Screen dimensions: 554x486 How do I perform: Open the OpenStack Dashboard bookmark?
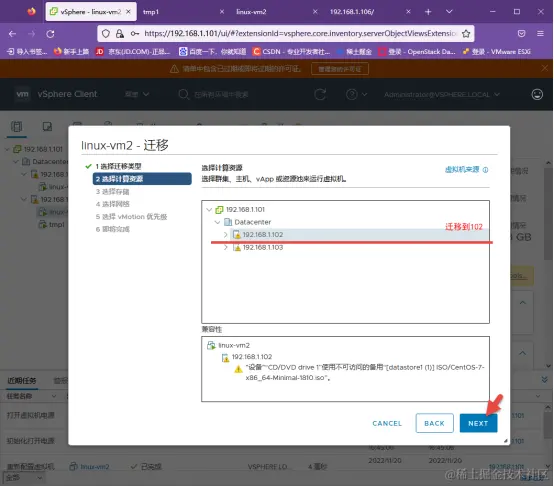pyautogui.click(x=417, y=52)
